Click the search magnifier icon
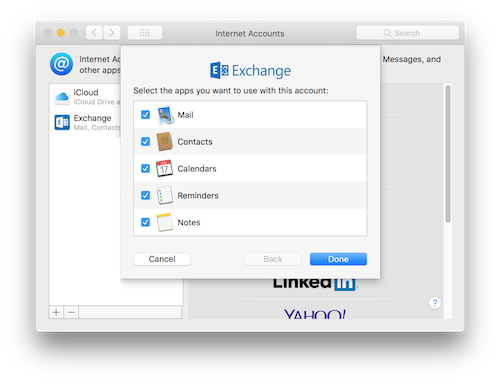This screenshot has width=500, height=383. point(387,33)
